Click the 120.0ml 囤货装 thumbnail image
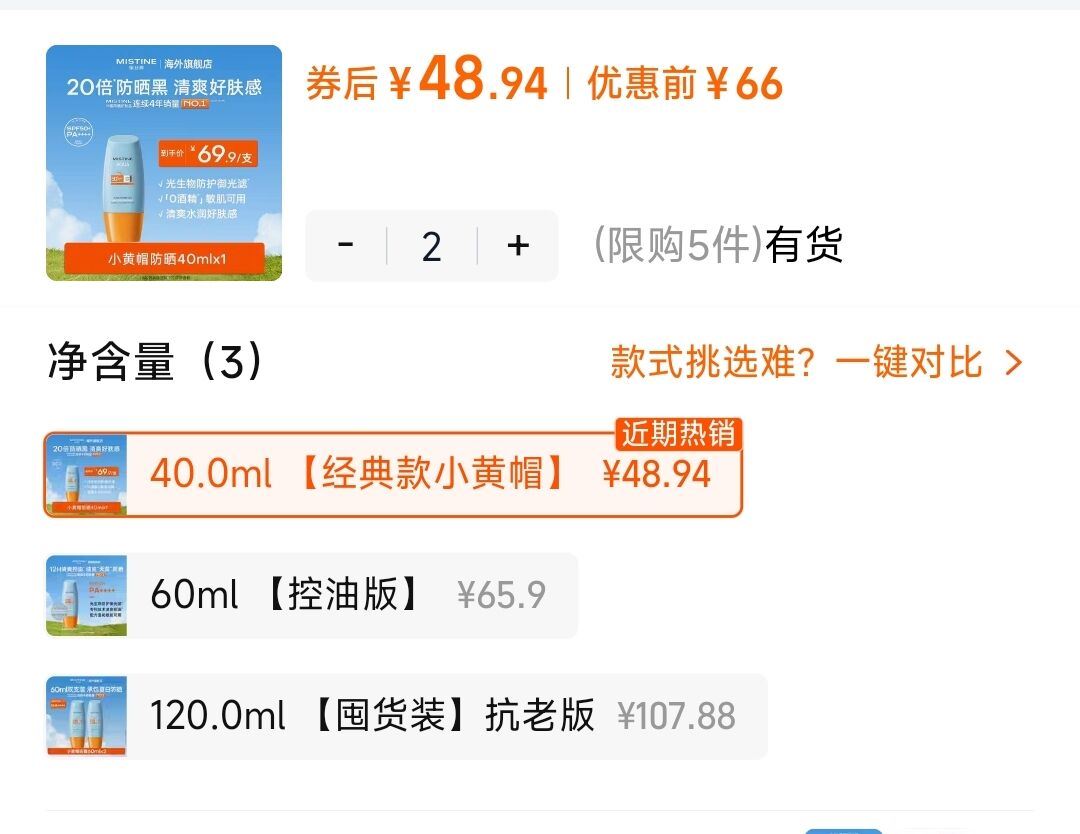The image size is (1080, 834). click(x=86, y=716)
